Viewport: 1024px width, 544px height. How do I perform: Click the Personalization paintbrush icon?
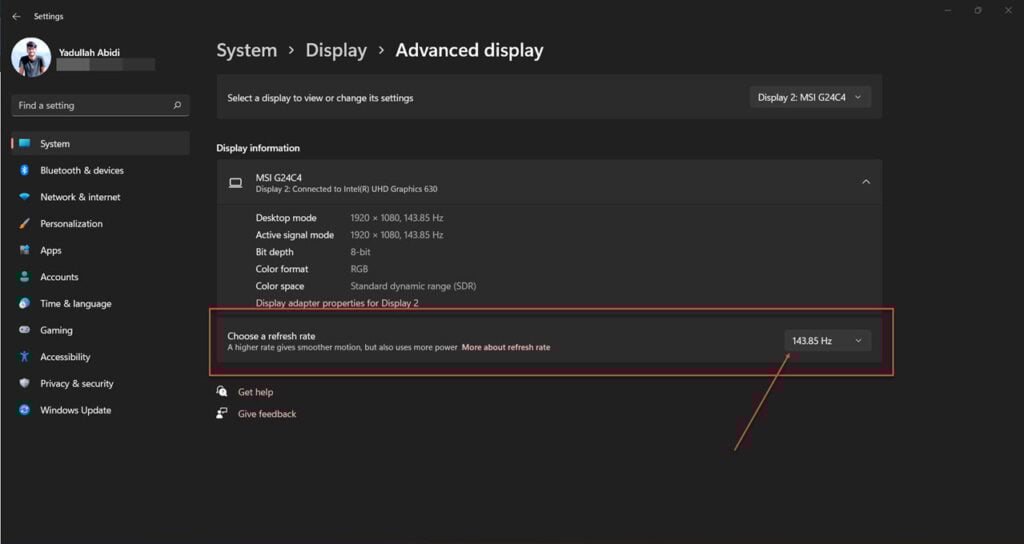[25, 223]
